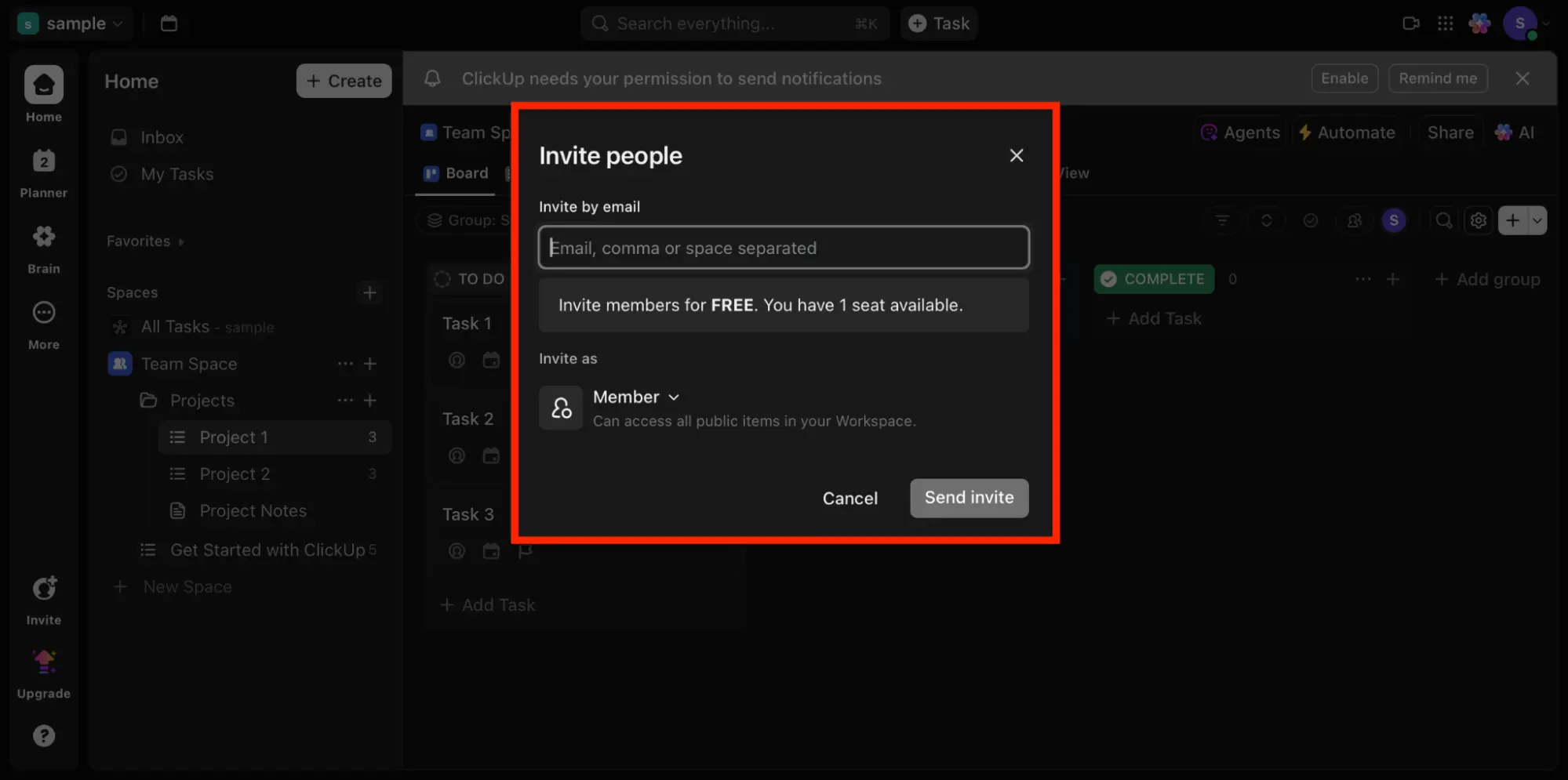
Task: Open the Group dropdown on the board
Action: point(467,220)
